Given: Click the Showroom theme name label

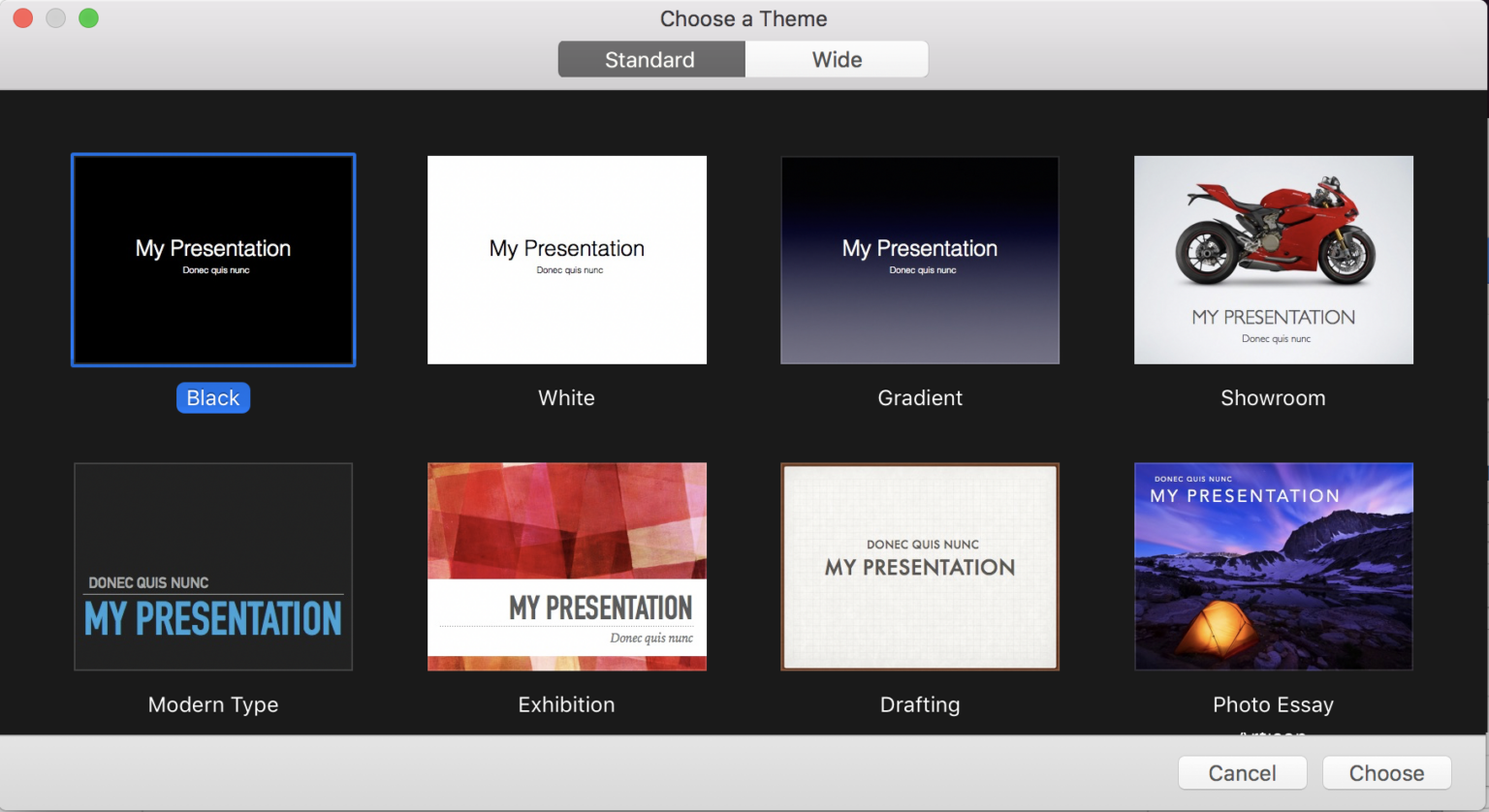Looking at the screenshot, I should [x=1273, y=397].
